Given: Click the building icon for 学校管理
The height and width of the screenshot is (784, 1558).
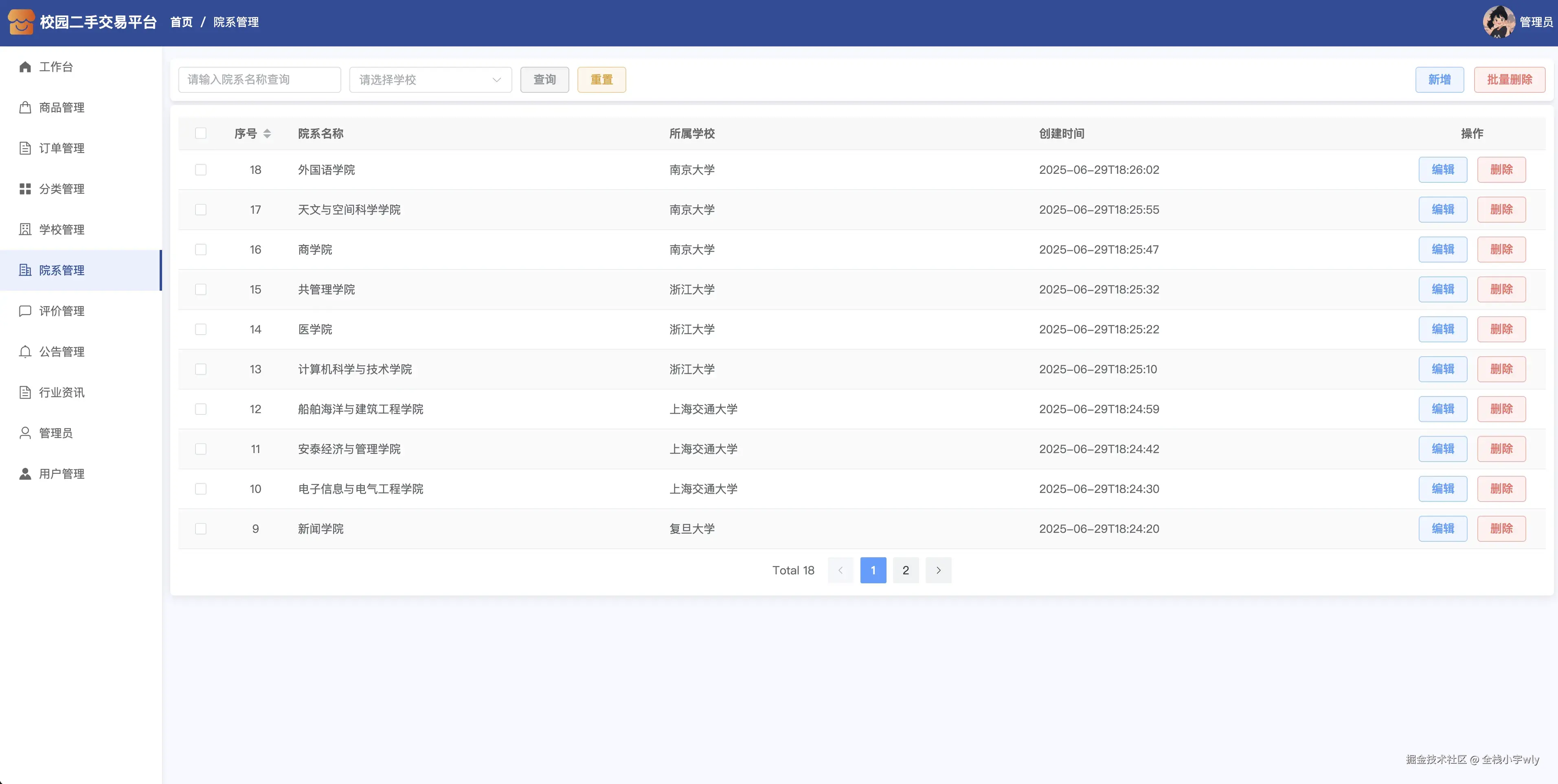Looking at the screenshot, I should [25, 230].
